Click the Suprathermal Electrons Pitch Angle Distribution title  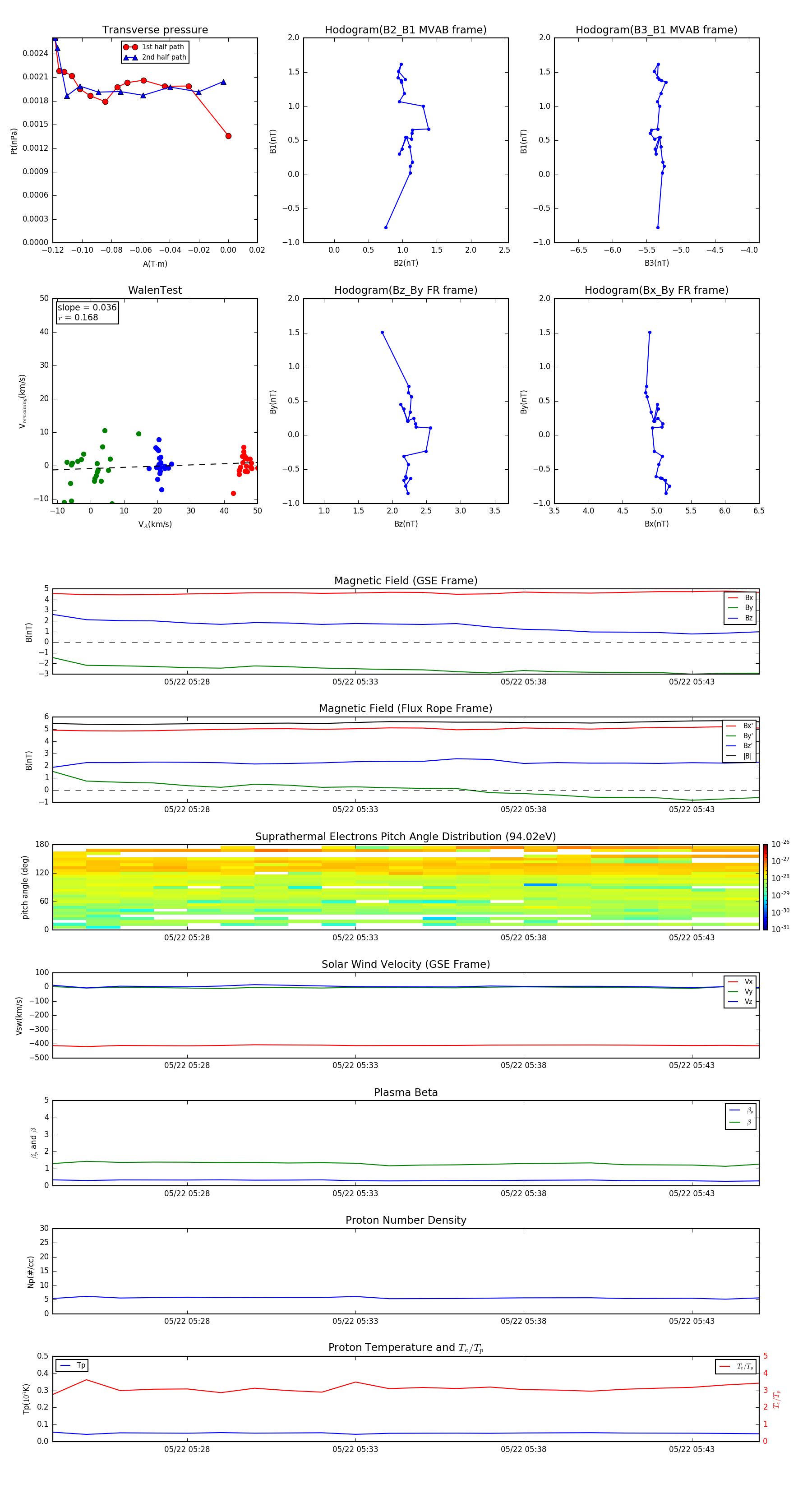[x=406, y=837]
